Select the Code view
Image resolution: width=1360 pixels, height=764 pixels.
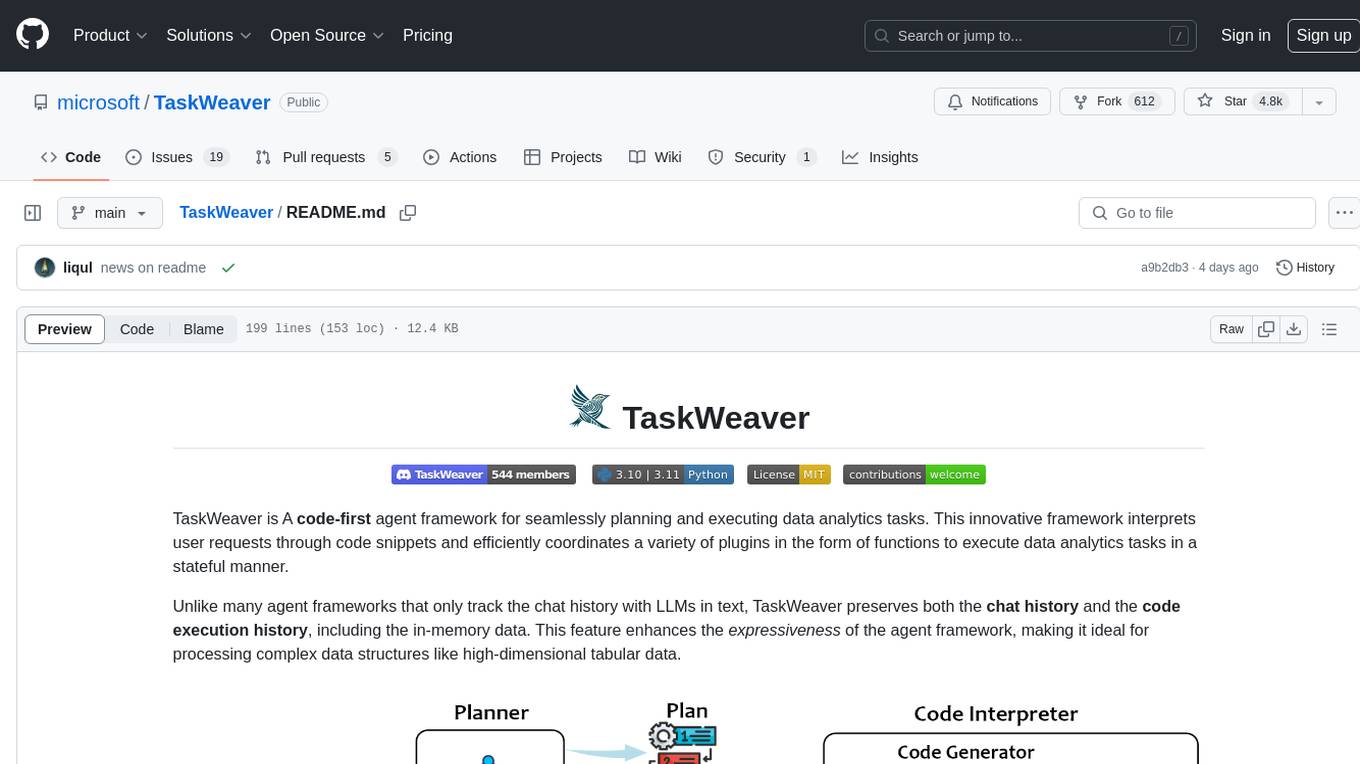[137, 329]
